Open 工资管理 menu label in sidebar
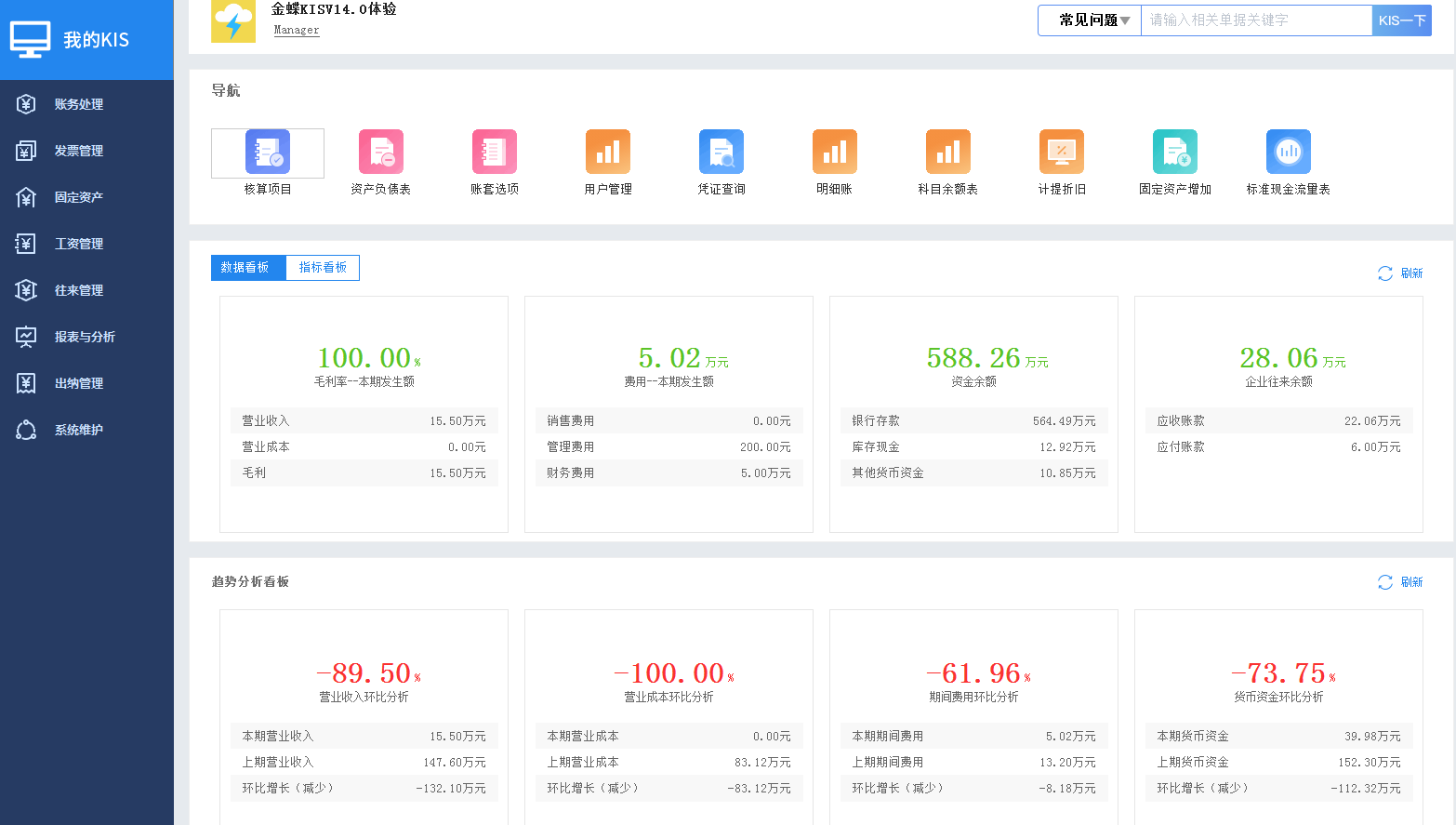This screenshot has width=1456, height=825. point(79,244)
